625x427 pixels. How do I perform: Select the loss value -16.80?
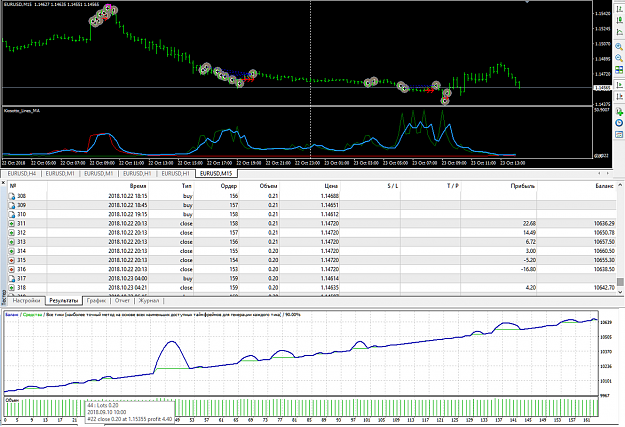pyautogui.click(x=529, y=269)
